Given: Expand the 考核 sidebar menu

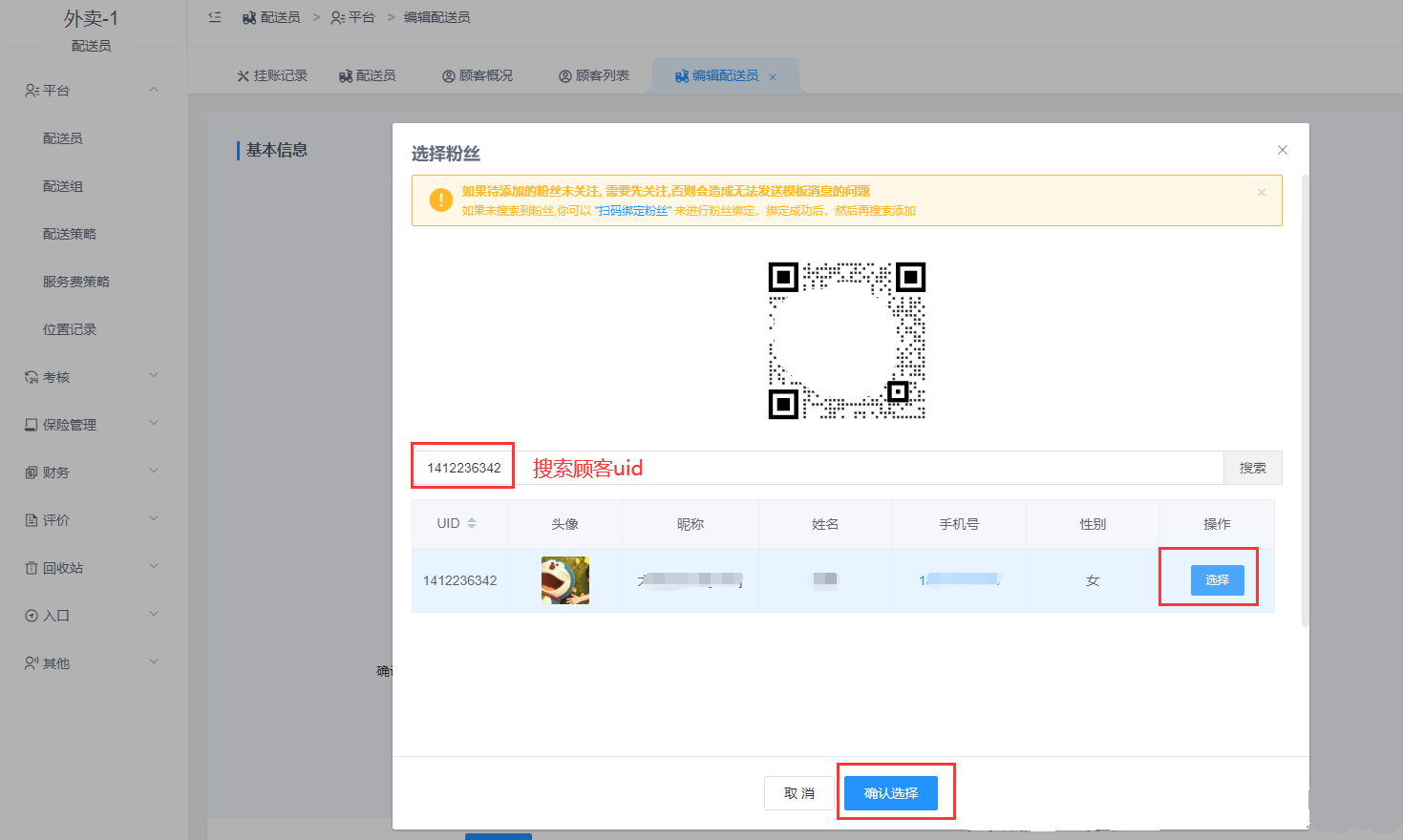Looking at the screenshot, I should pos(94,377).
